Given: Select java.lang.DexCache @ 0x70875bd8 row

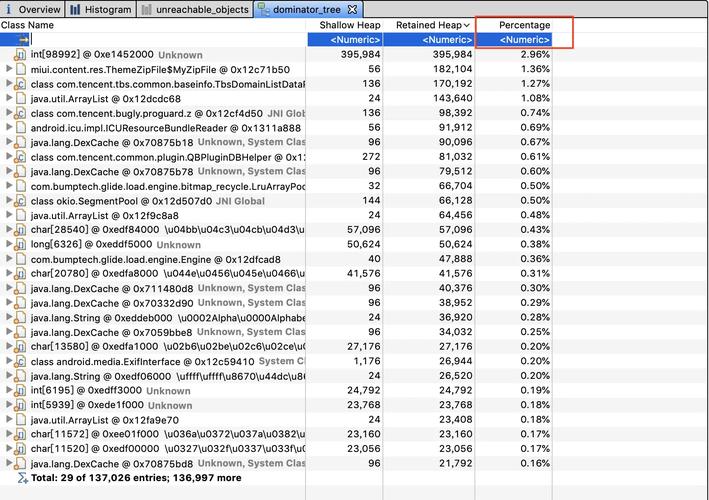Looking at the screenshot, I should pos(276,463).
